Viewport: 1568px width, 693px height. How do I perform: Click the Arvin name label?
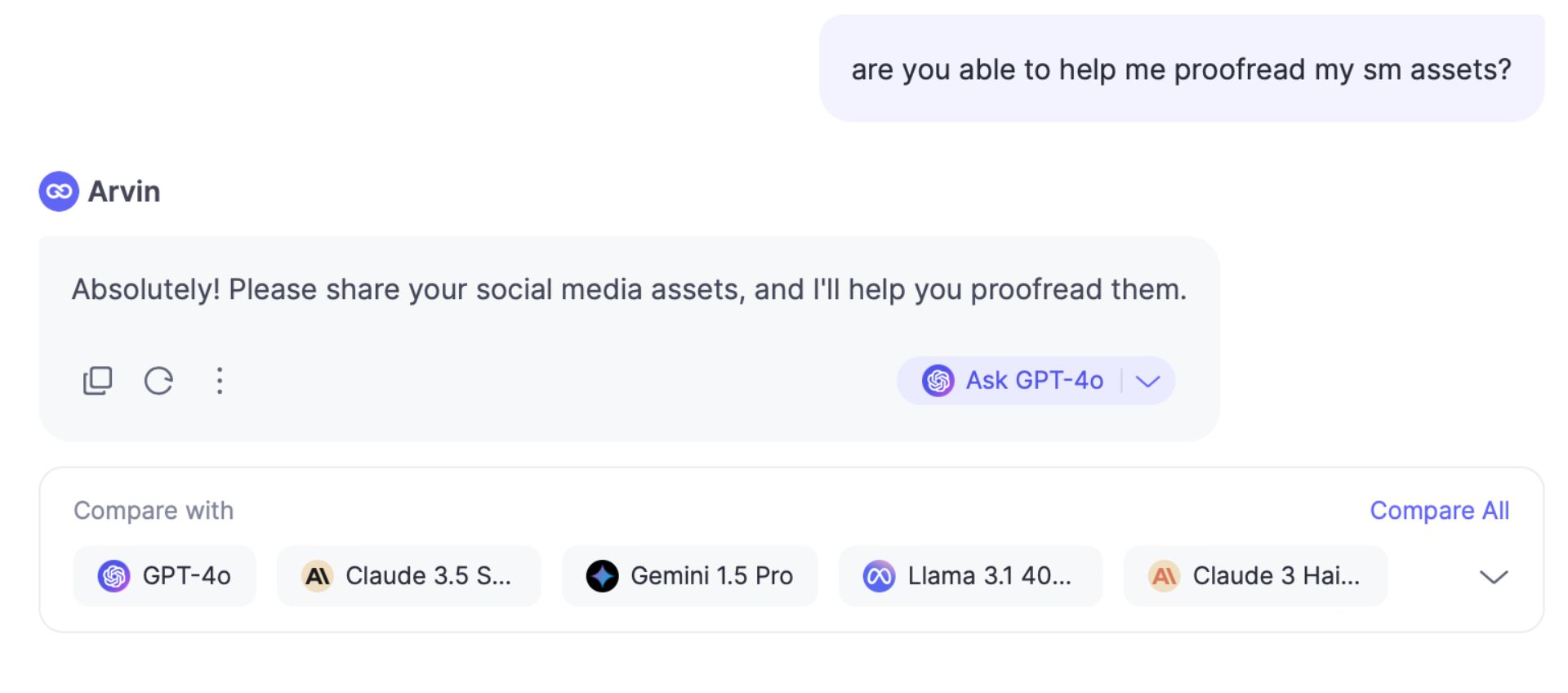124,191
